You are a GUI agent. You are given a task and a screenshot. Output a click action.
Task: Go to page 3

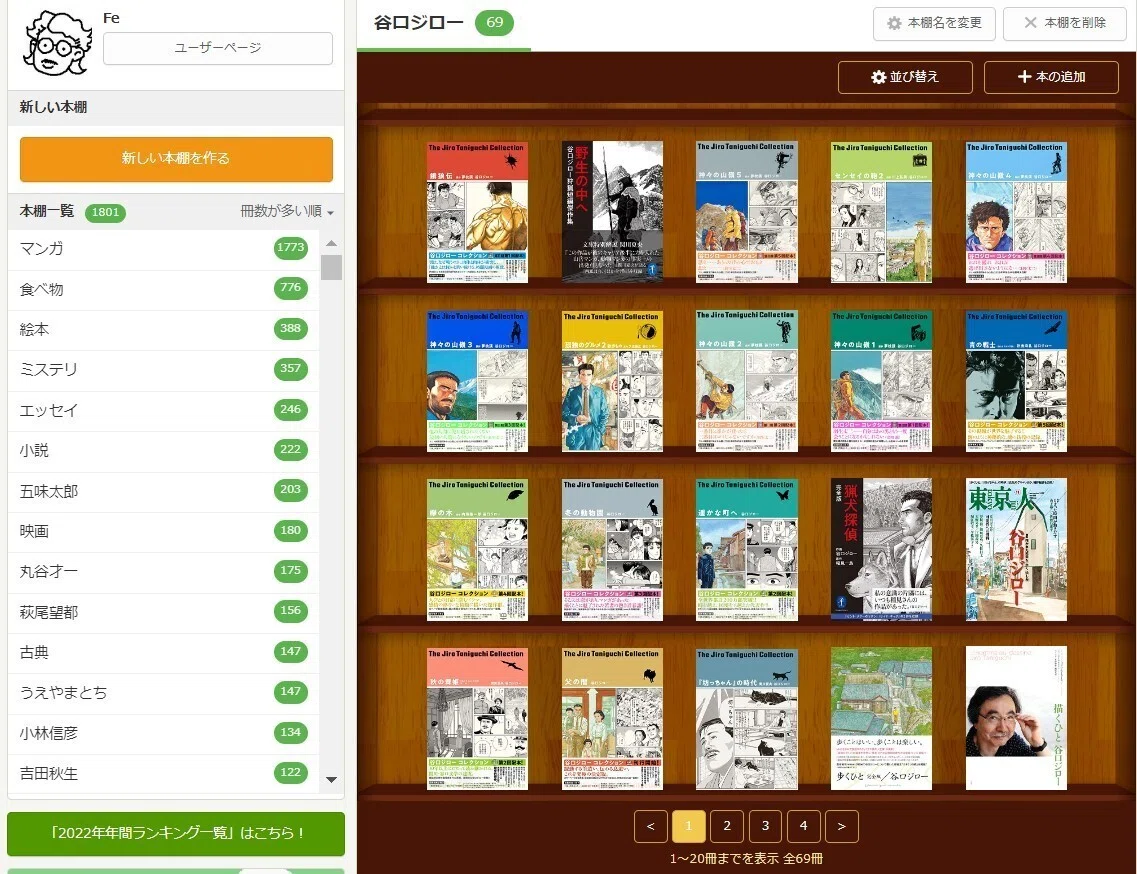click(x=765, y=826)
